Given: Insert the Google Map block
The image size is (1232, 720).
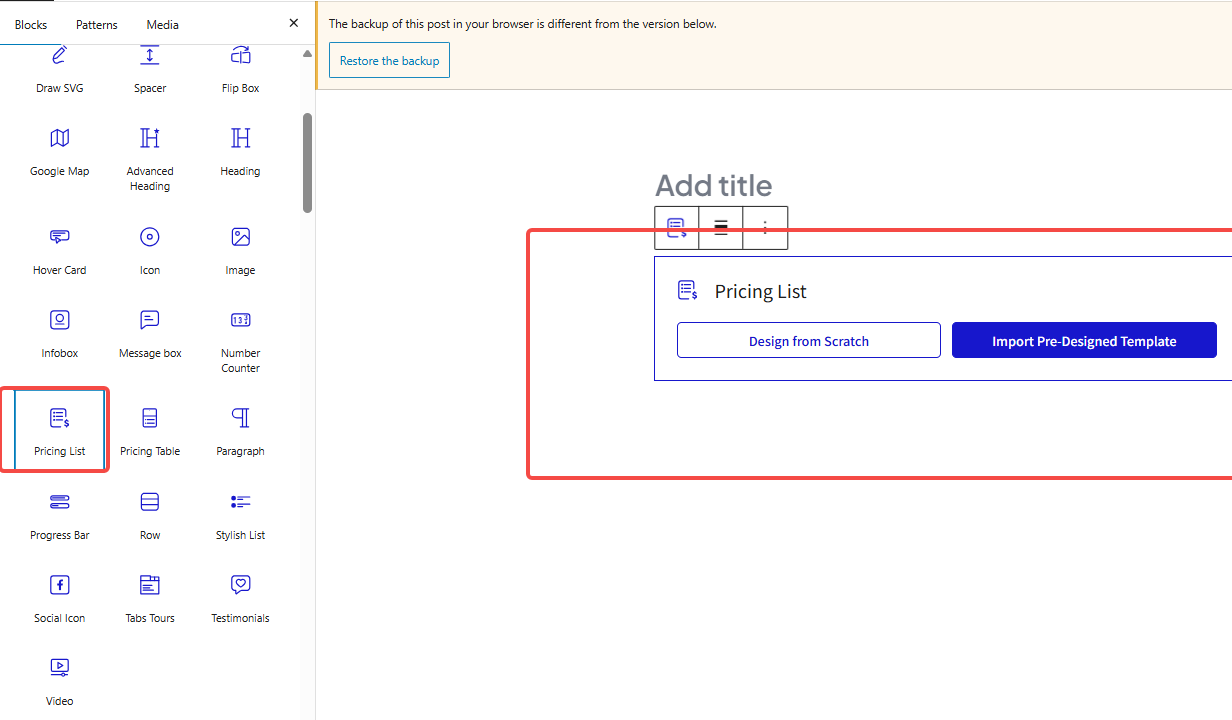Looking at the screenshot, I should (x=60, y=152).
